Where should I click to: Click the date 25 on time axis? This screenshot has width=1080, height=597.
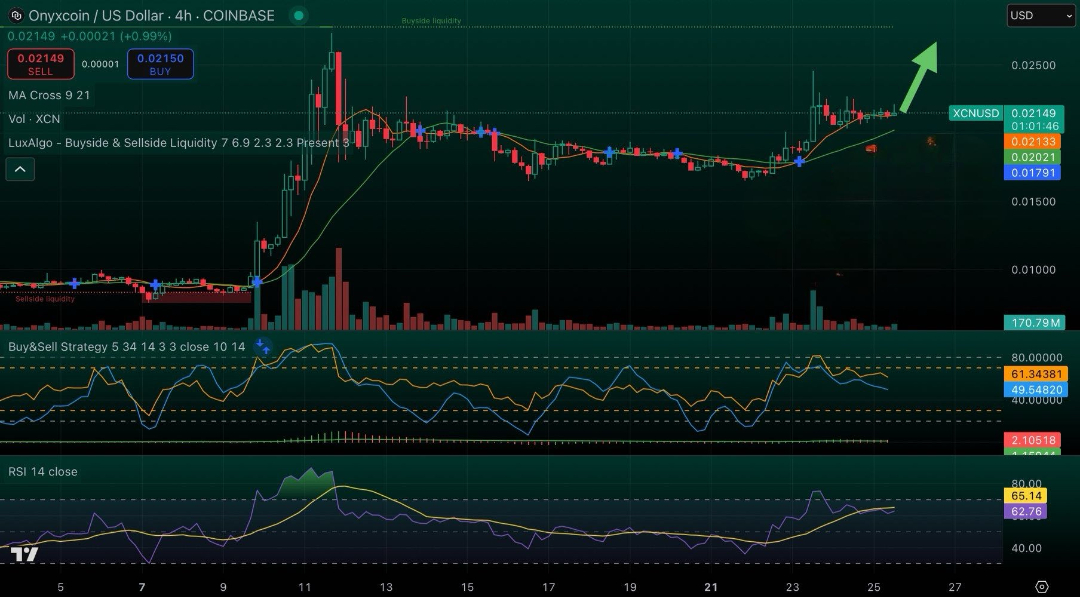(x=873, y=587)
